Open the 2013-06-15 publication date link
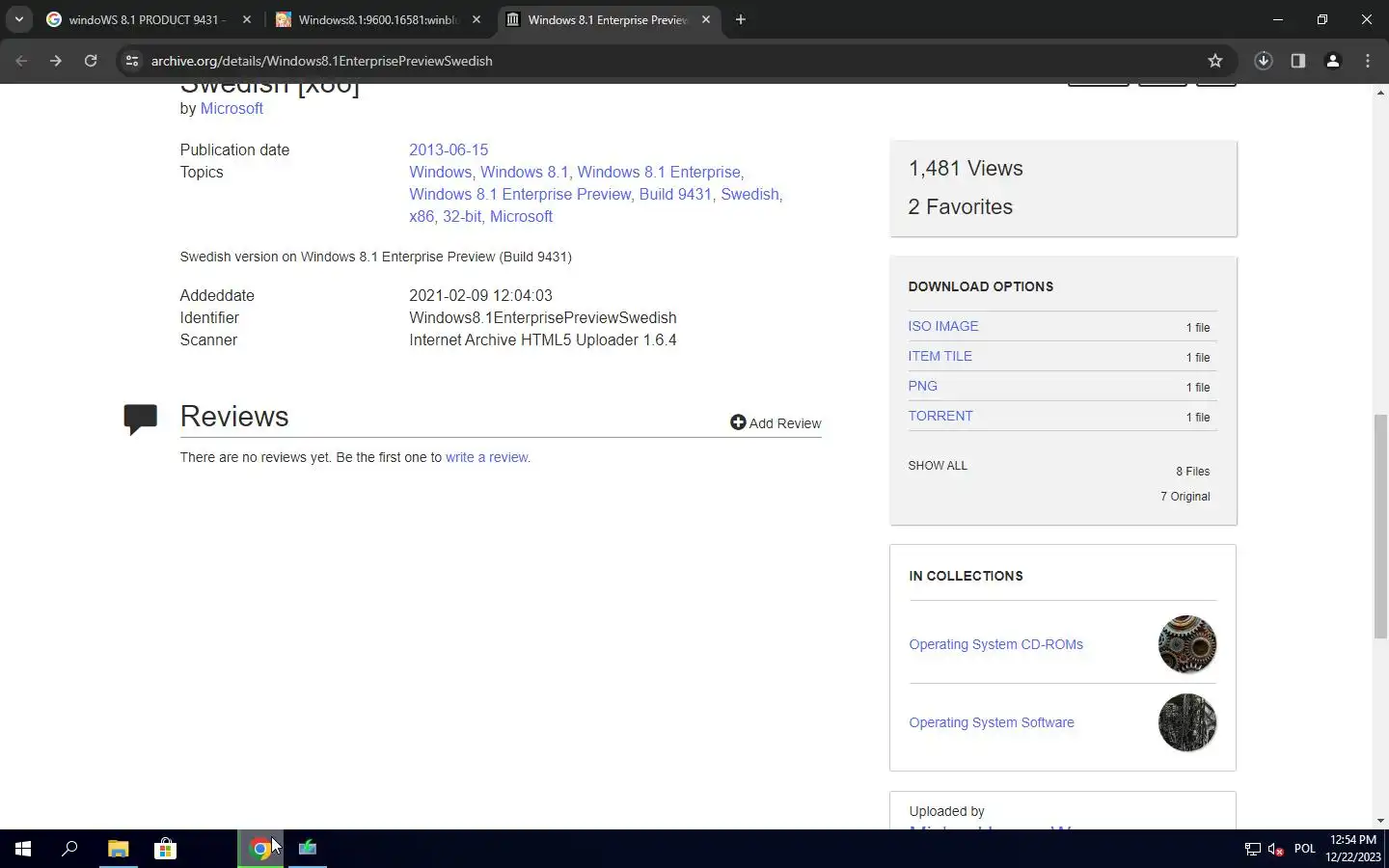The width and height of the screenshot is (1389, 868). (x=449, y=149)
